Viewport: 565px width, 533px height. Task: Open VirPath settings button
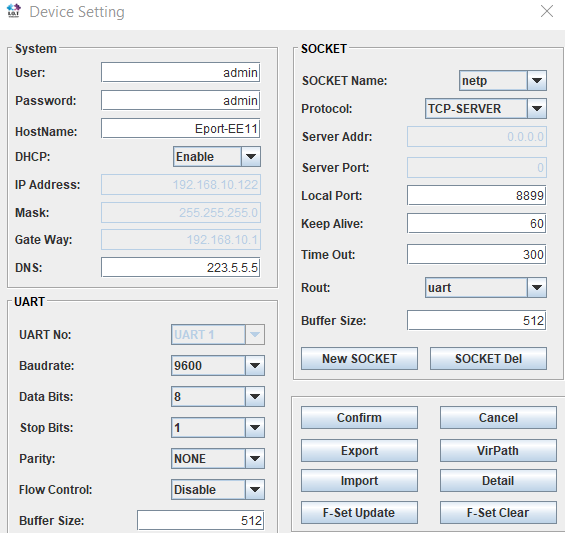[x=498, y=450]
